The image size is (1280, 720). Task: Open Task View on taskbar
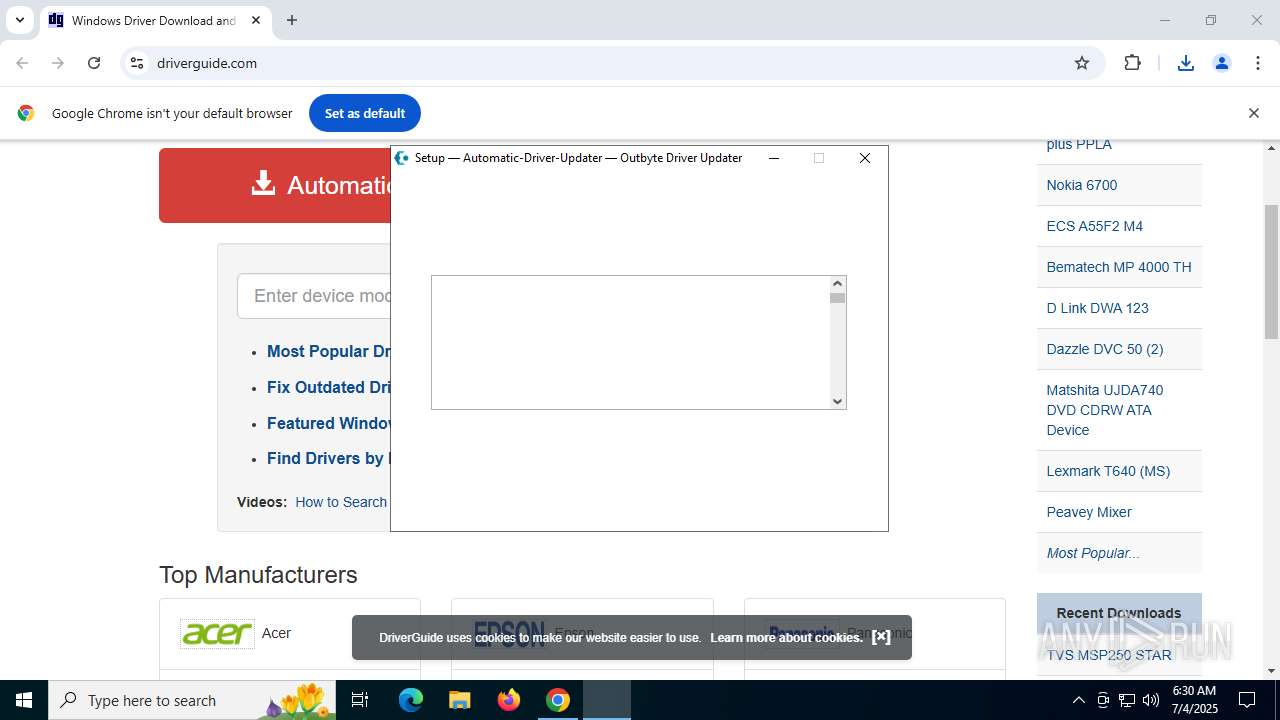(361, 700)
